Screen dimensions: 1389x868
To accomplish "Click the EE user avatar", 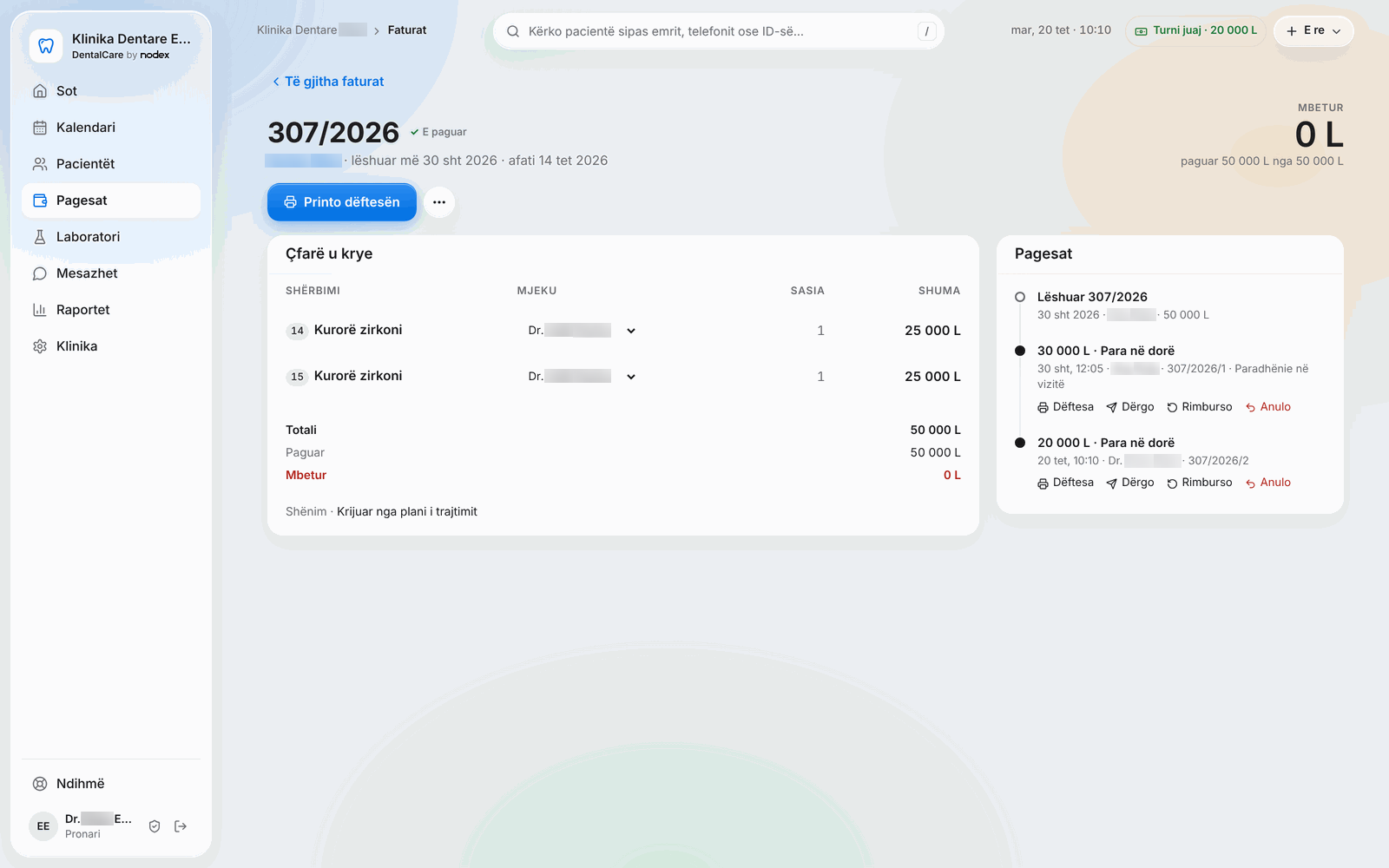I will [x=43, y=826].
